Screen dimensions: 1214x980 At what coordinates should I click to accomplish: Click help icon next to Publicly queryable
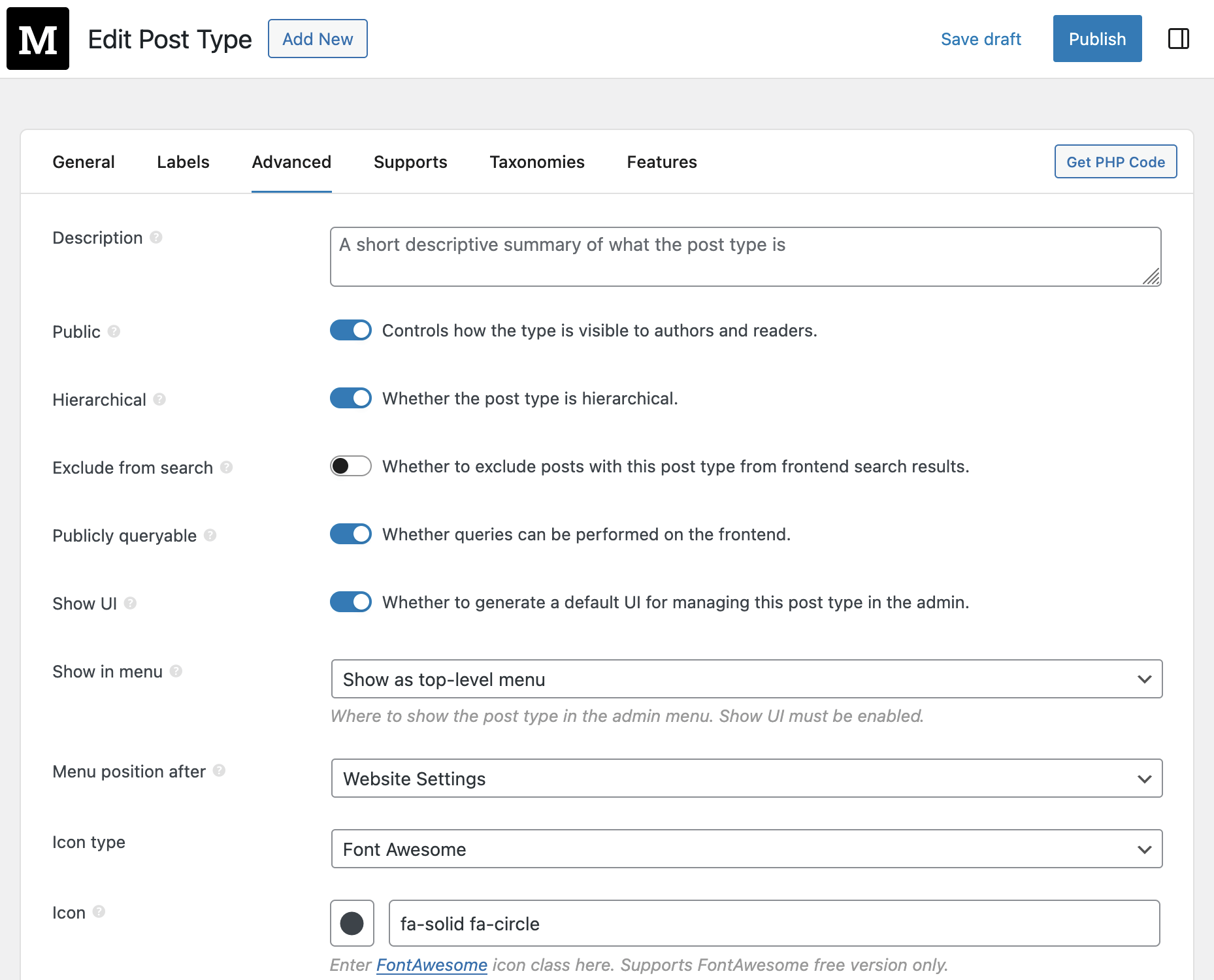click(210, 535)
